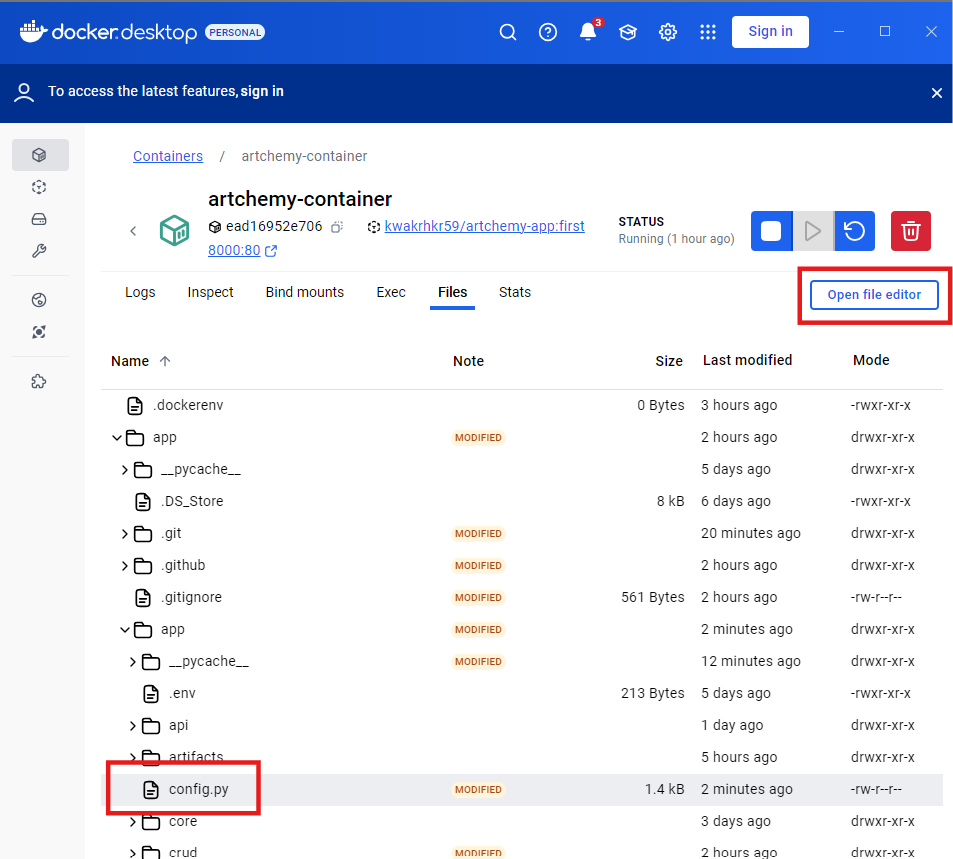This screenshot has width=953, height=859.
Task: Click the Start play button
Action: coord(813,231)
